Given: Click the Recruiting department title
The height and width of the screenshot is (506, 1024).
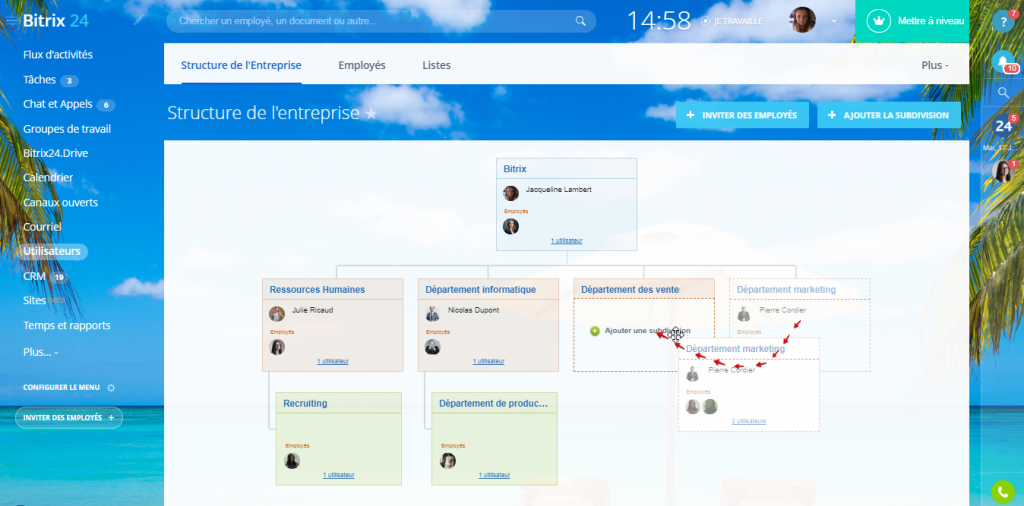Looking at the screenshot, I should point(305,403).
